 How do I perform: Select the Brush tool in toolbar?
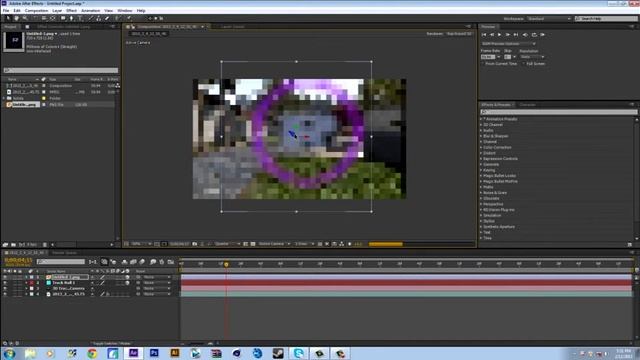click(90, 18)
